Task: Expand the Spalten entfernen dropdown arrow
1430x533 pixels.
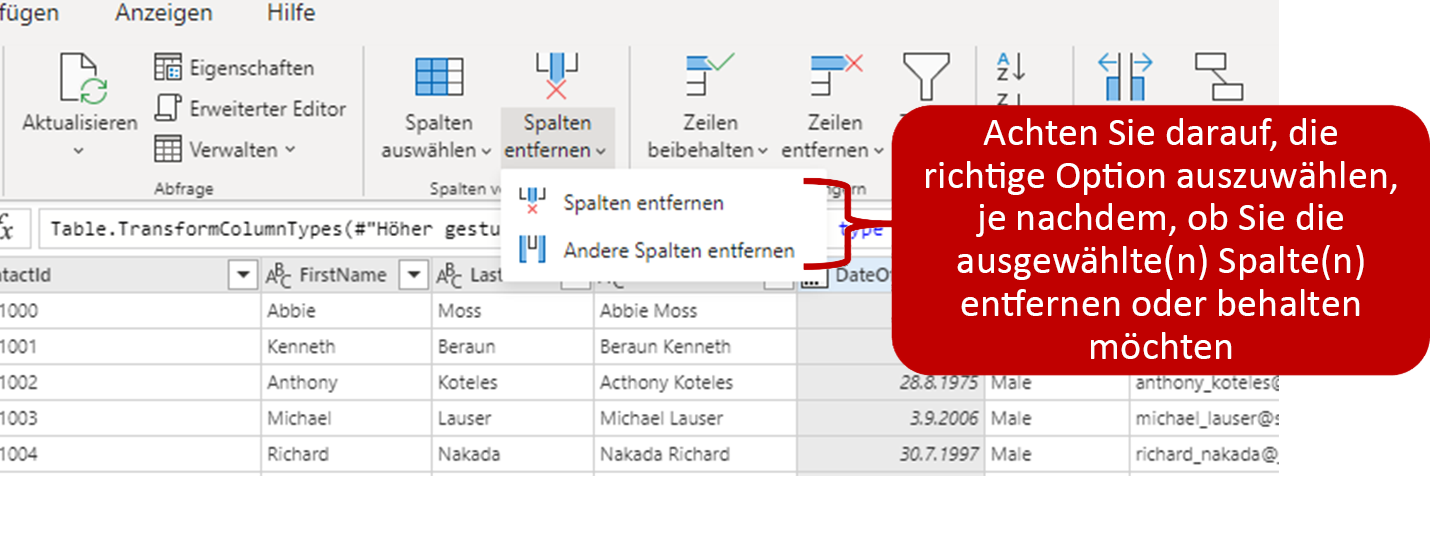Action: coord(600,151)
